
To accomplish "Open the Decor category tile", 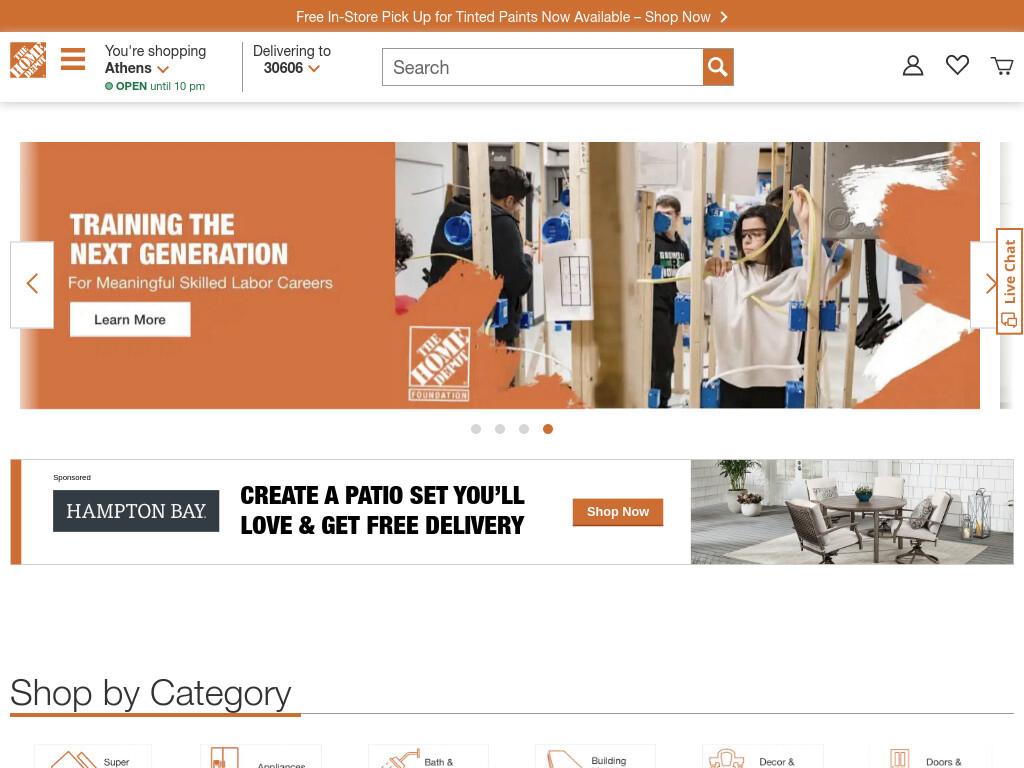I will 762,756.
